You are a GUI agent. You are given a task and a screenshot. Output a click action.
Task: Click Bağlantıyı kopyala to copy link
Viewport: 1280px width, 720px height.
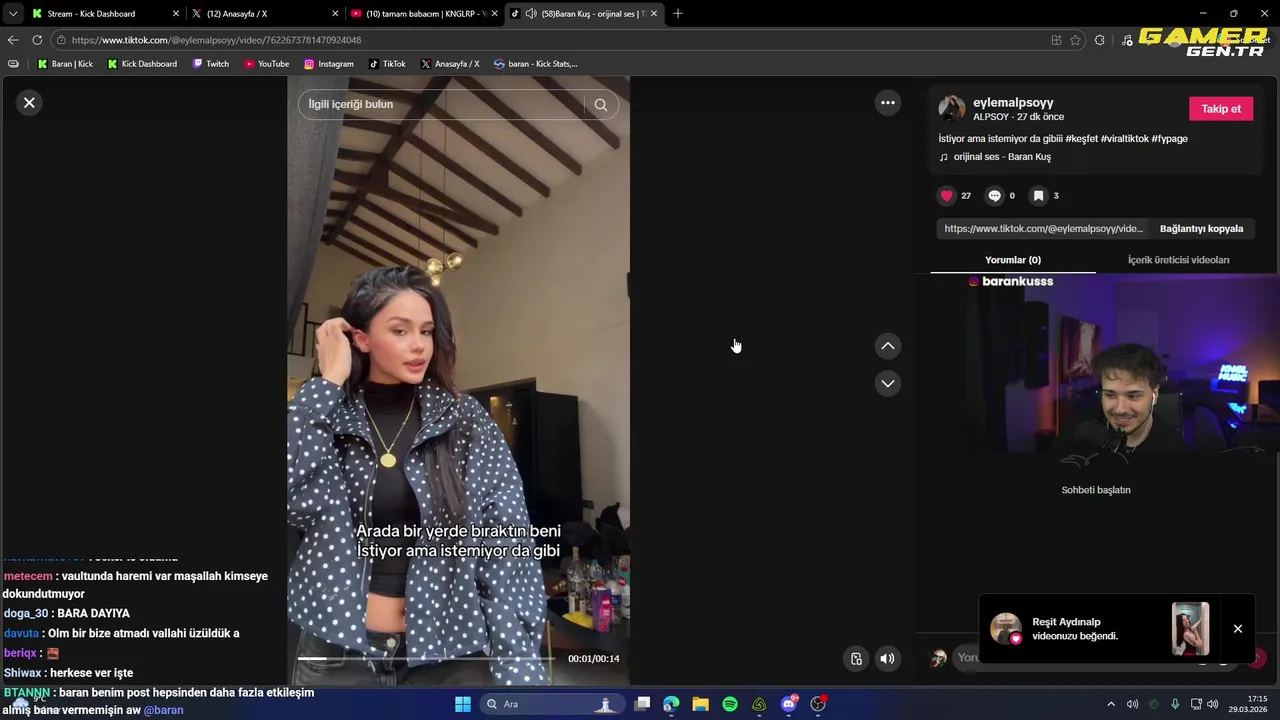[x=1201, y=229]
